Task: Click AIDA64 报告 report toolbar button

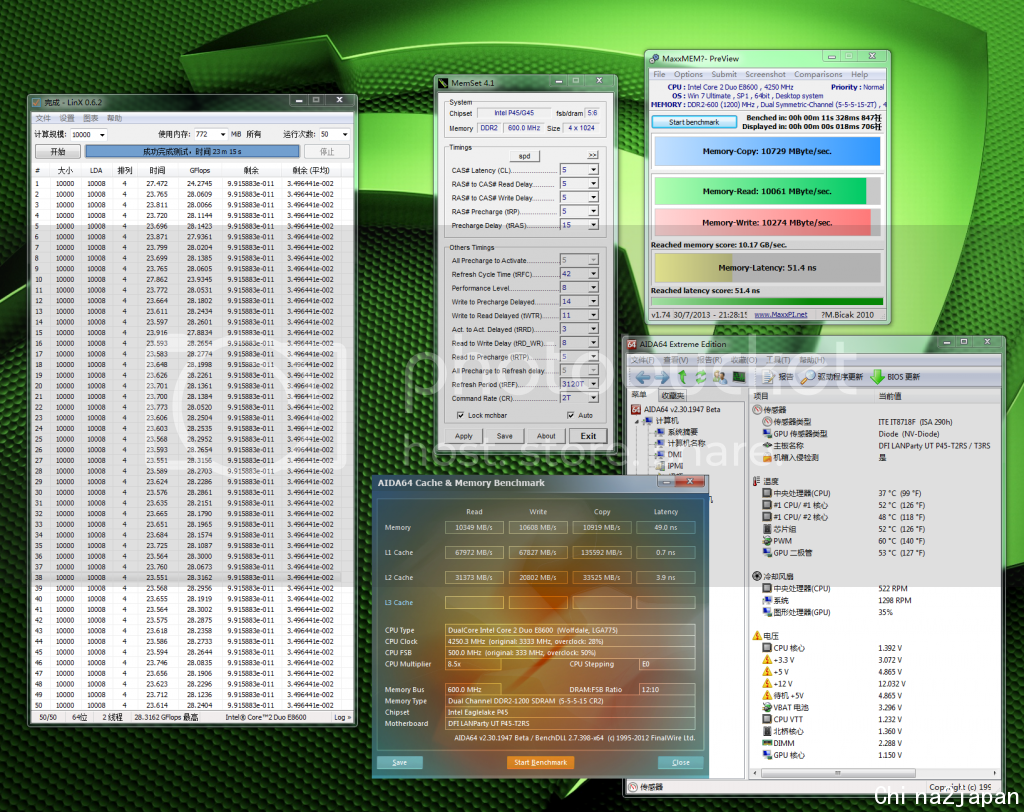Action: pyautogui.click(x=778, y=377)
